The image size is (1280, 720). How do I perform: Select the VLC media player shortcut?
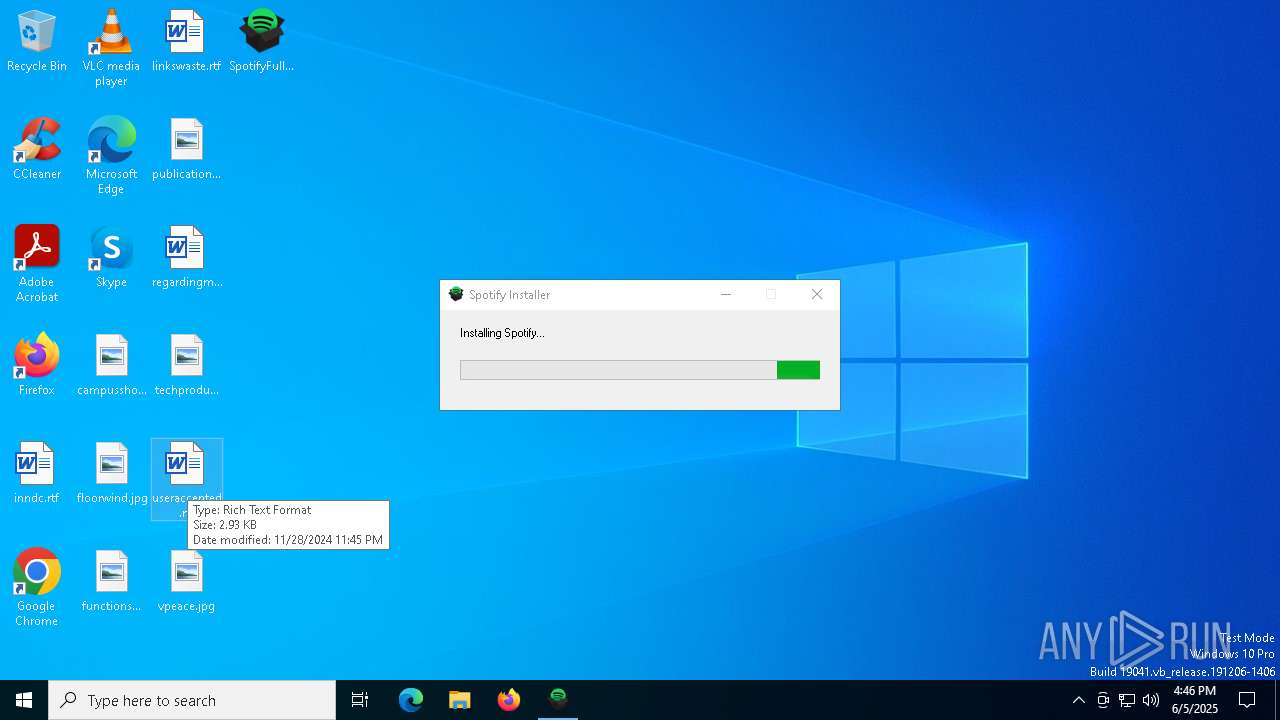[111, 48]
